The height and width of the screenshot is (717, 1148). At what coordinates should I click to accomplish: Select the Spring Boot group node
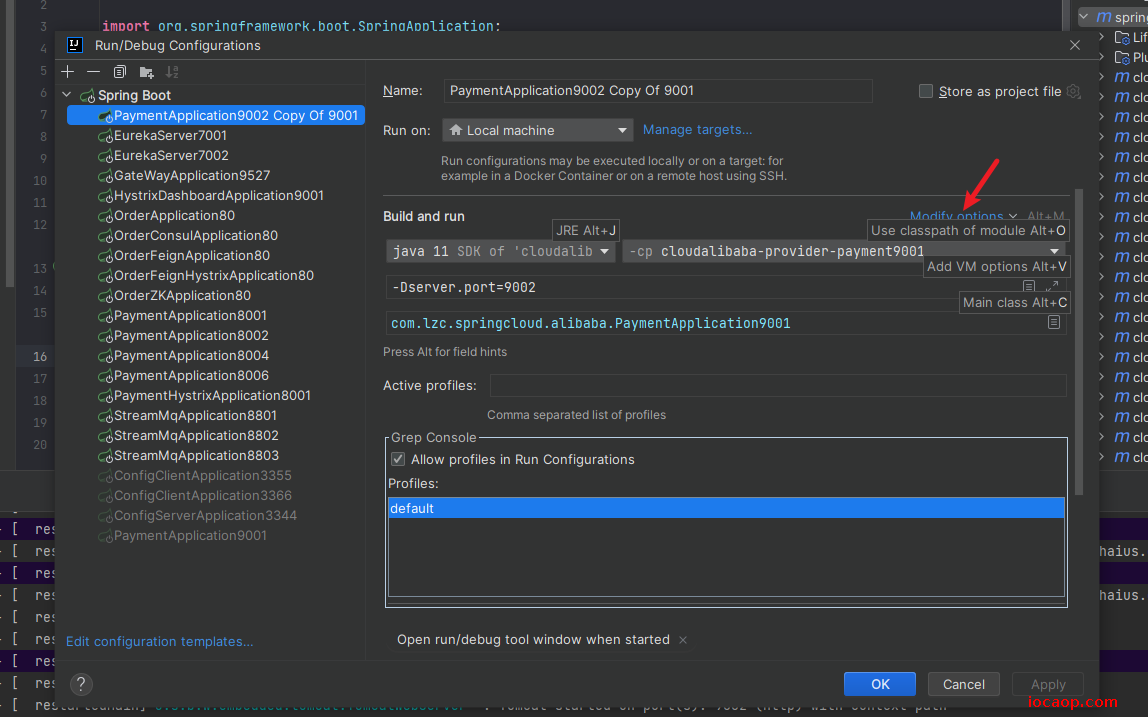(134, 95)
